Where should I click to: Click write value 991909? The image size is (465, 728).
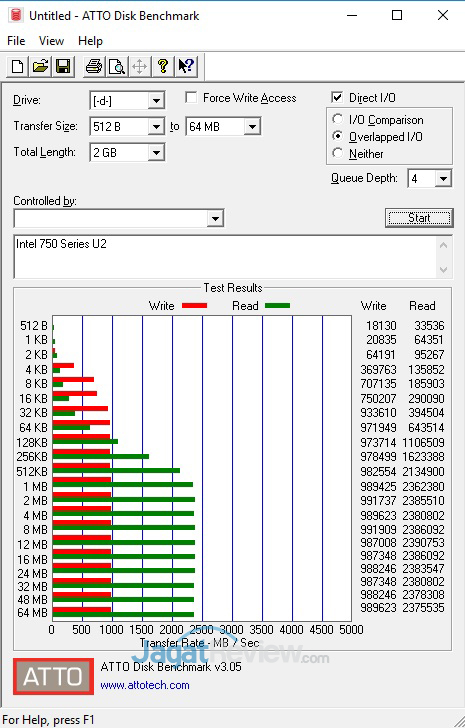[x=379, y=530]
